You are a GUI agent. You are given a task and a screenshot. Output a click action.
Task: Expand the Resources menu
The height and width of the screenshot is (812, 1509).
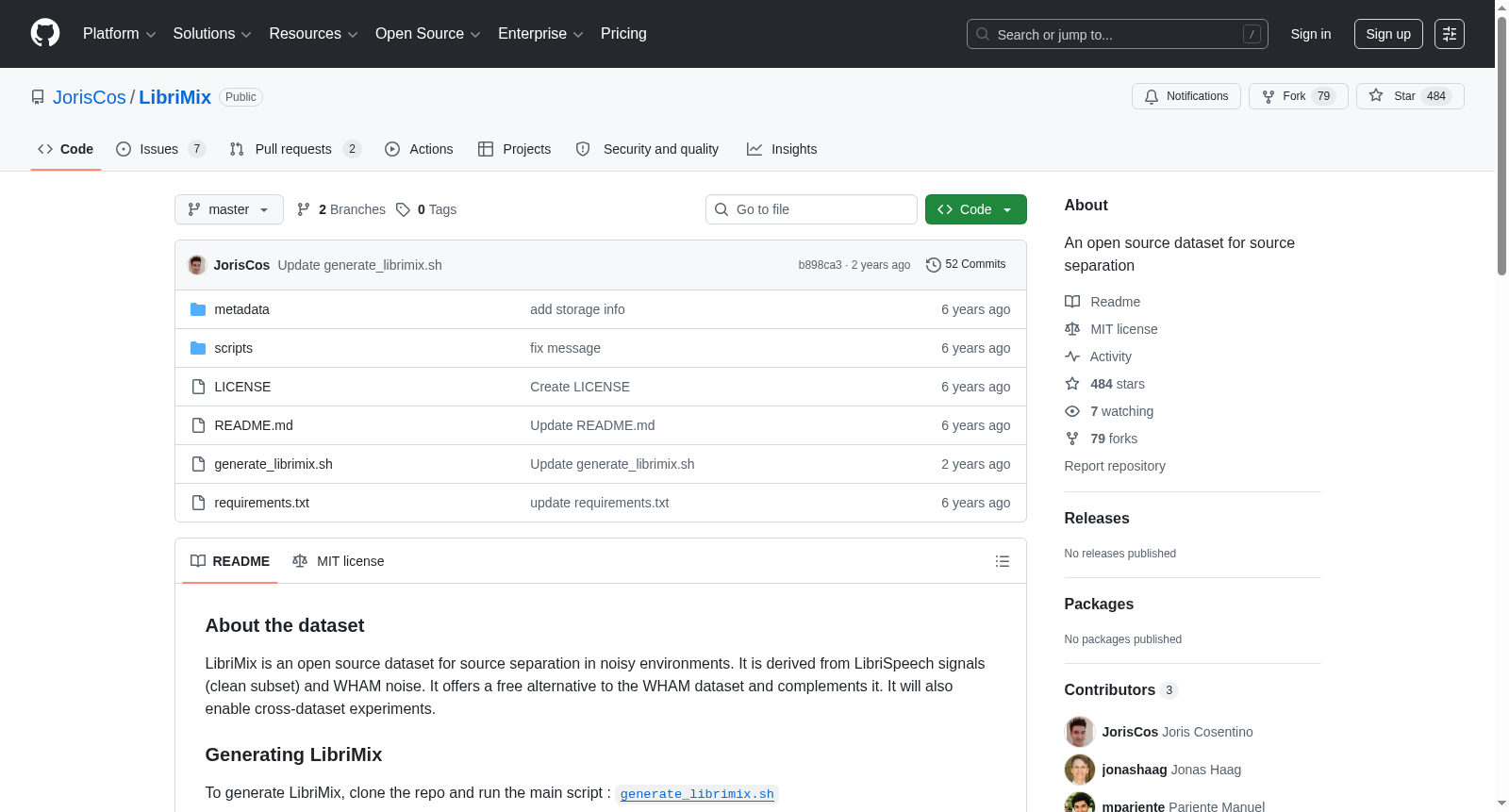coord(313,34)
